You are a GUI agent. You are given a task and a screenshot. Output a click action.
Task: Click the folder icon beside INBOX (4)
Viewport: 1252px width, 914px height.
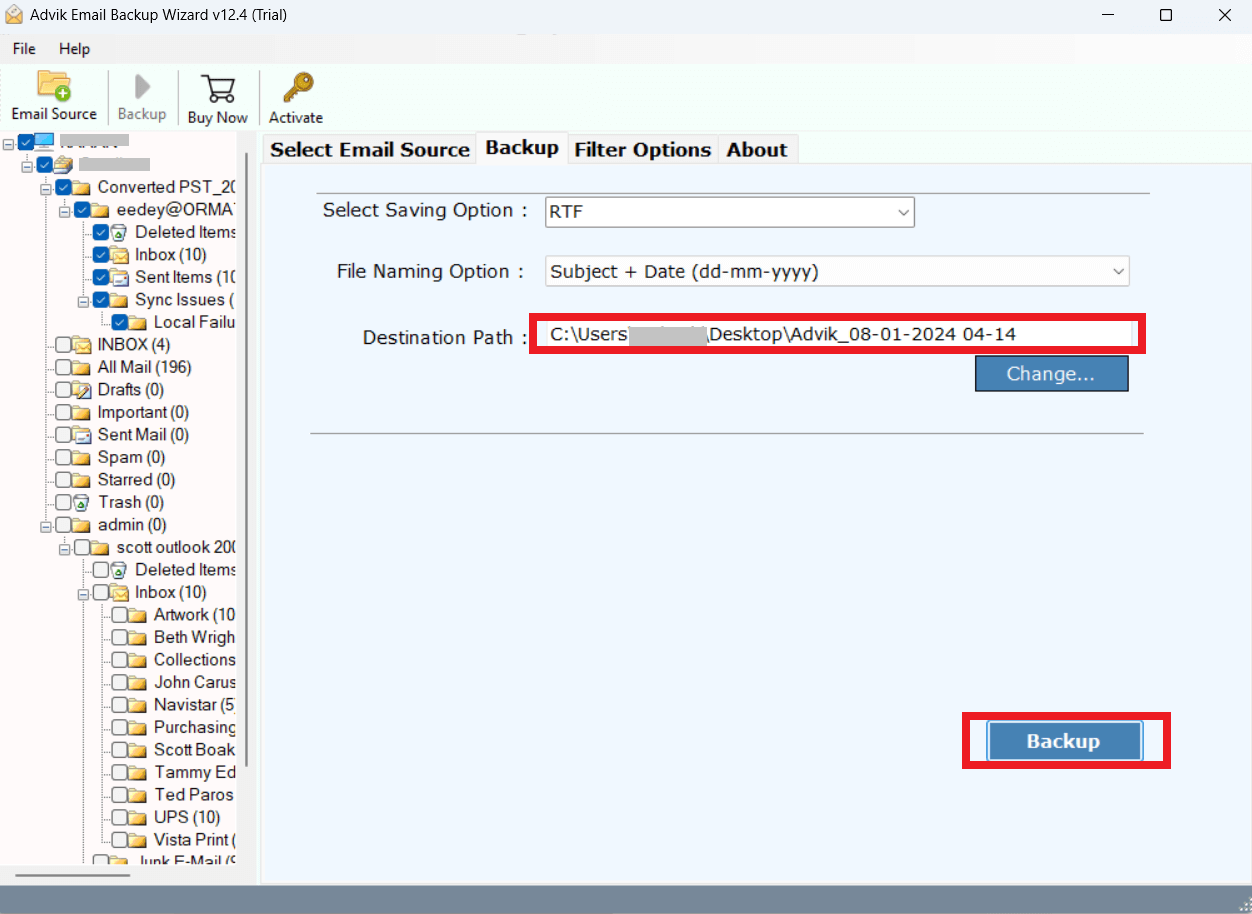(82, 345)
